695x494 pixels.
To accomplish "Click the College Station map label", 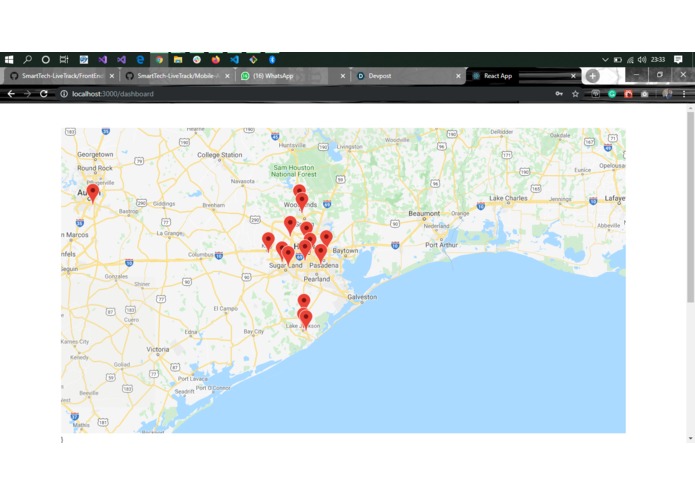I will tap(219, 155).
